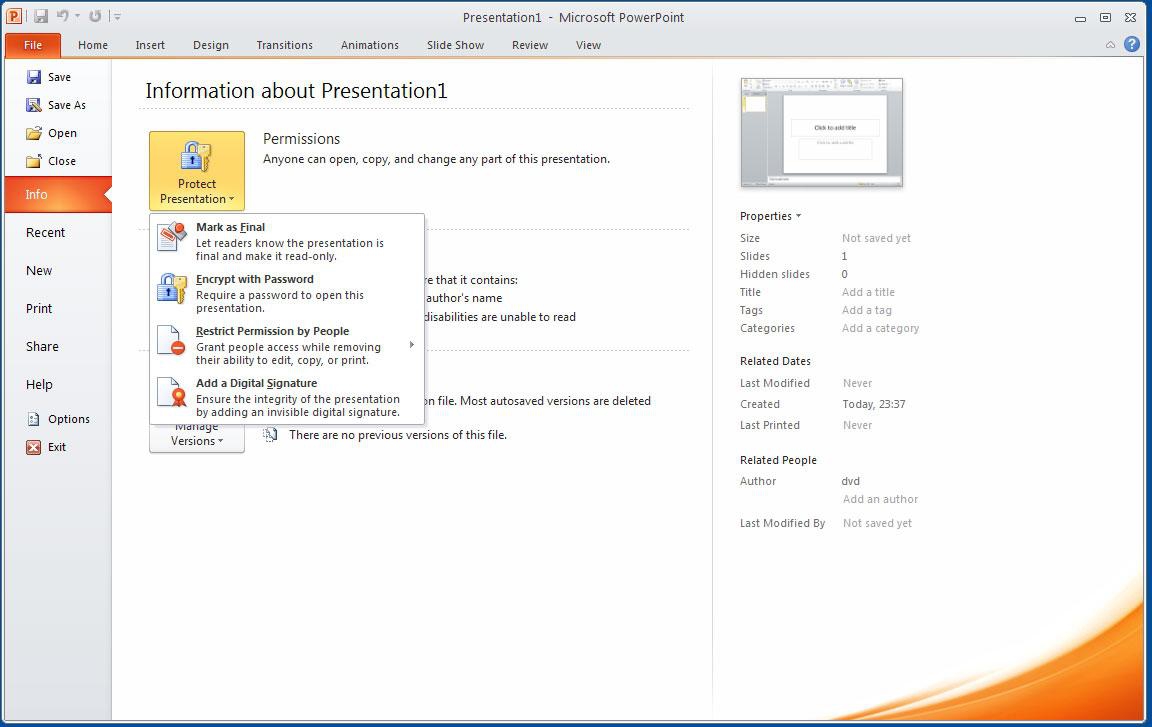Screen dimensions: 1152x727
Task: Click the Hidden slides label
Action: point(774,274)
